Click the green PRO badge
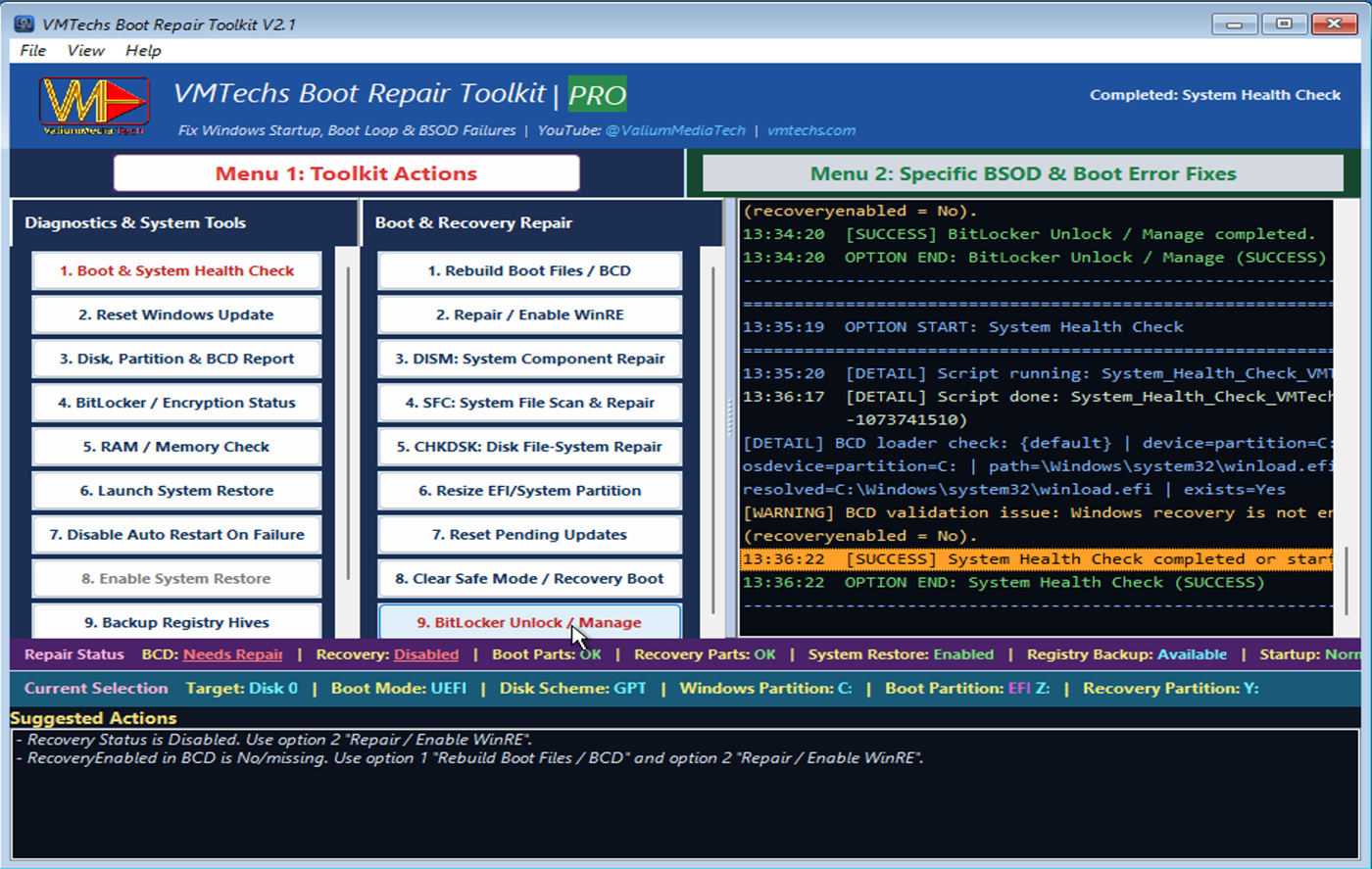The image size is (1372, 869). 597,94
